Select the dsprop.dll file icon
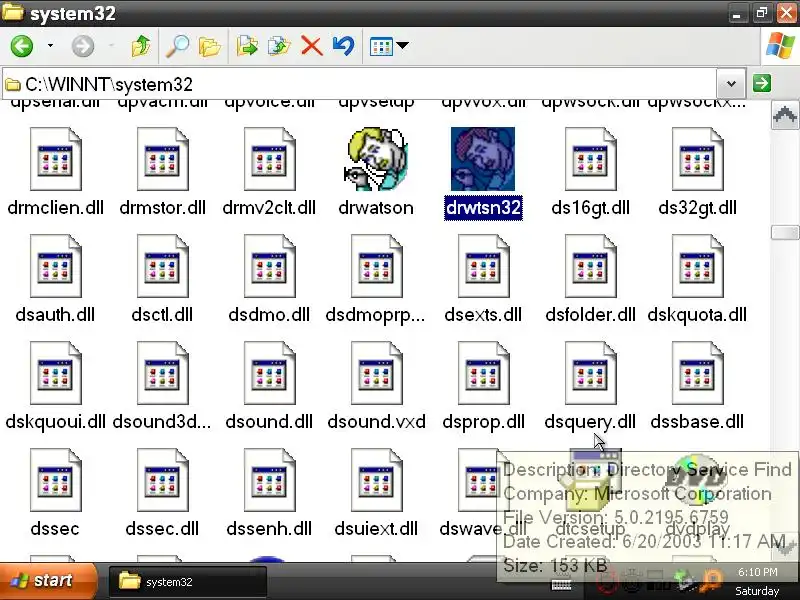Image resolution: width=800 pixels, height=600 pixels. tap(483, 373)
